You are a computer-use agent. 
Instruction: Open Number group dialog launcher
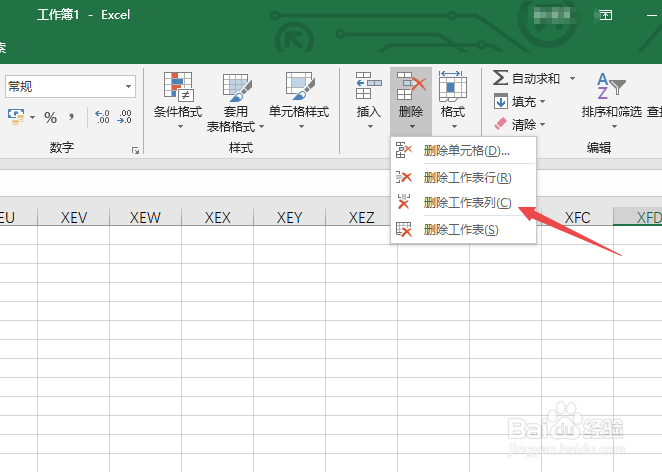(135, 150)
